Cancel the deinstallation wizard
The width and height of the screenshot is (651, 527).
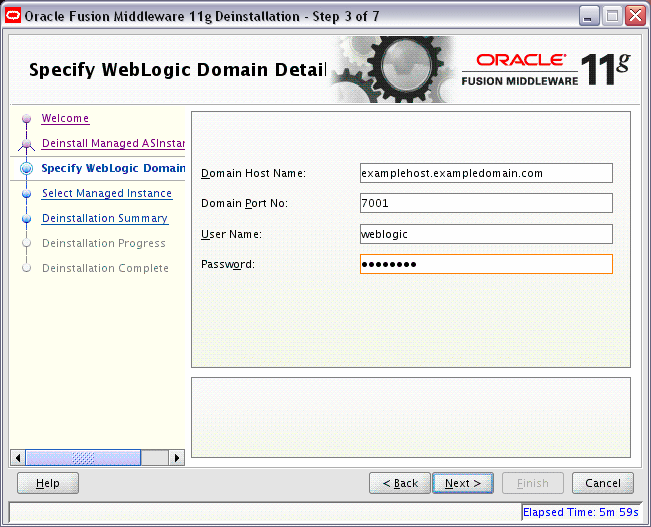603,483
